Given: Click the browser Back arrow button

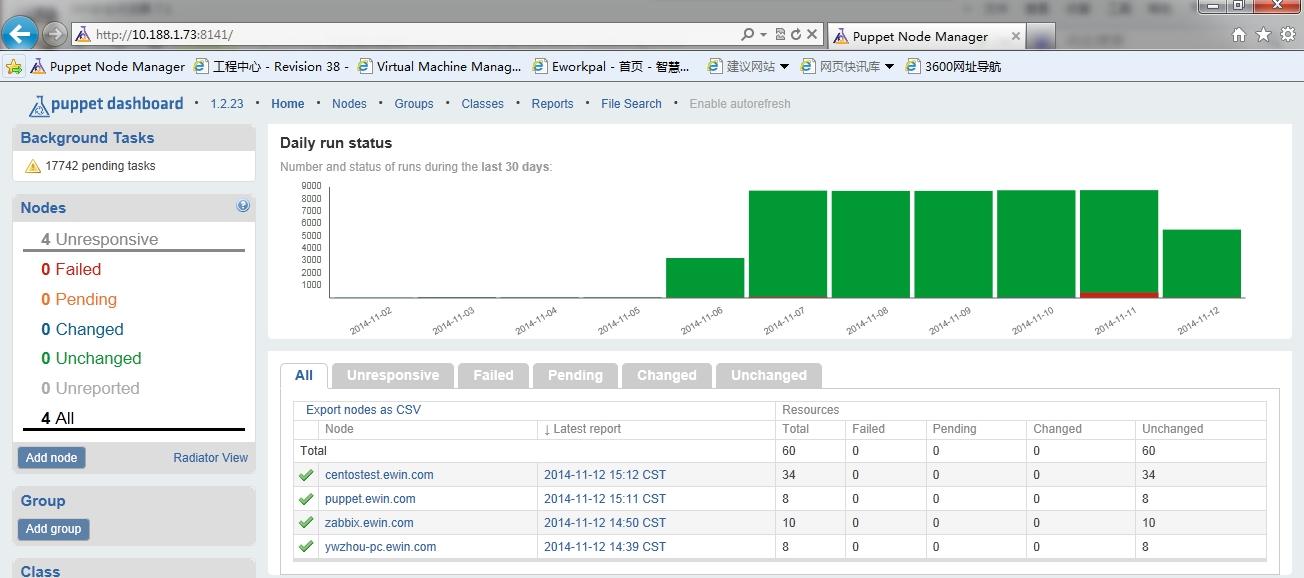Looking at the screenshot, I should (x=20, y=34).
